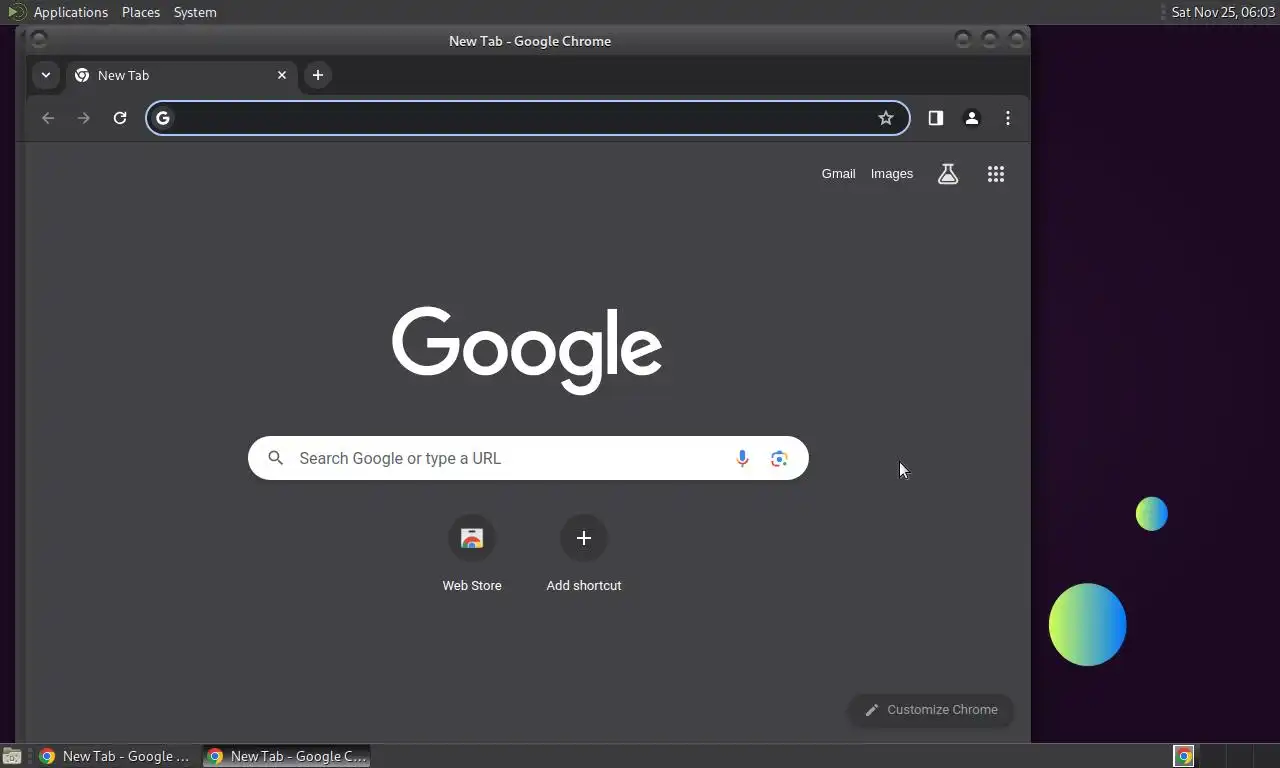Click the clock showing Sat Nov 25
1280x768 pixels.
coord(1223,12)
